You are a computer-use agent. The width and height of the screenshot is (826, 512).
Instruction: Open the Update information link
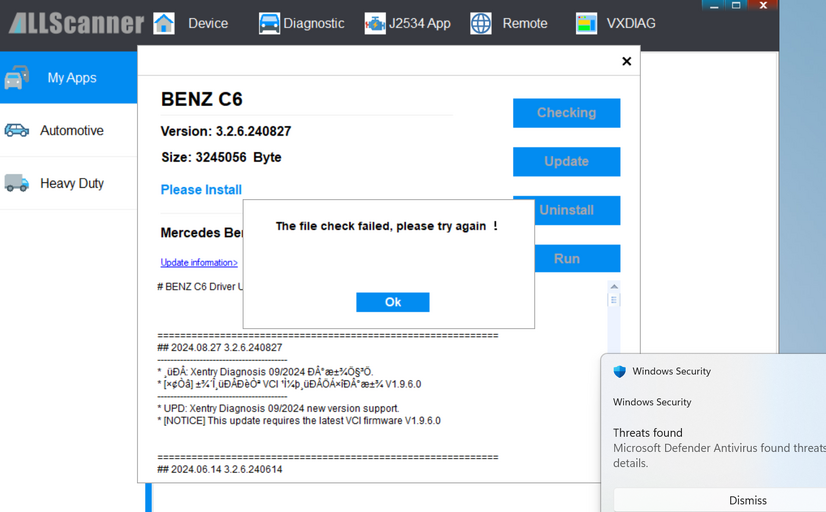point(199,262)
